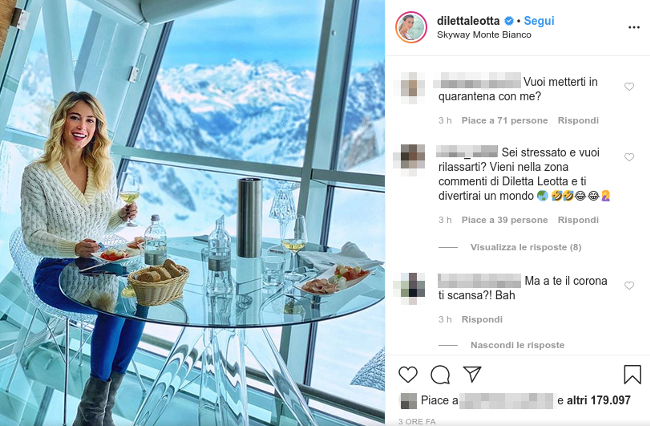Like the 'Ma a te il corona' comment
This screenshot has width=650, height=426.
[629, 286]
